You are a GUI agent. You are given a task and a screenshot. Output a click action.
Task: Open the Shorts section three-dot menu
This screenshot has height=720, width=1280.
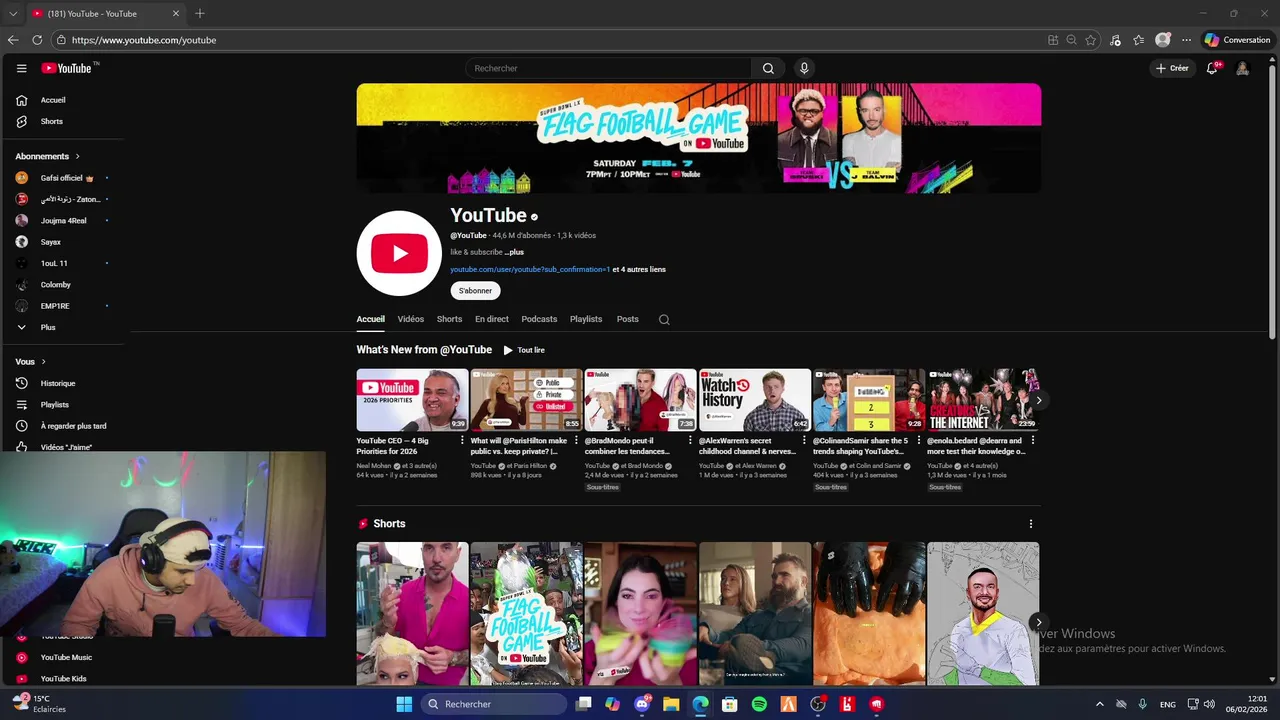[1031, 524]
